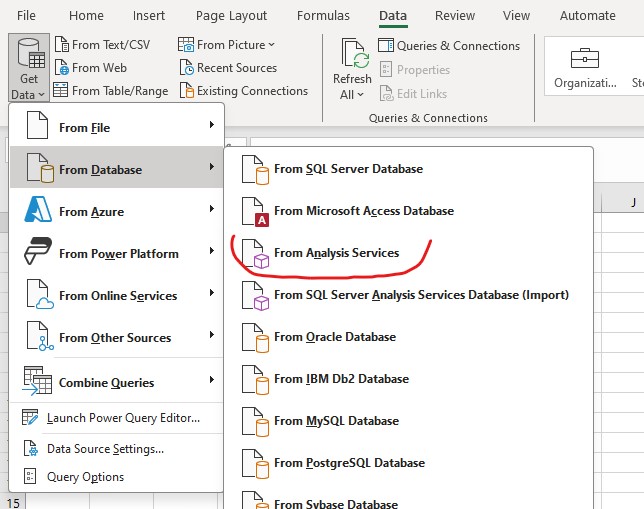Click Query Options text
This screenshot has width=644, height=509.
pos(85,477)
